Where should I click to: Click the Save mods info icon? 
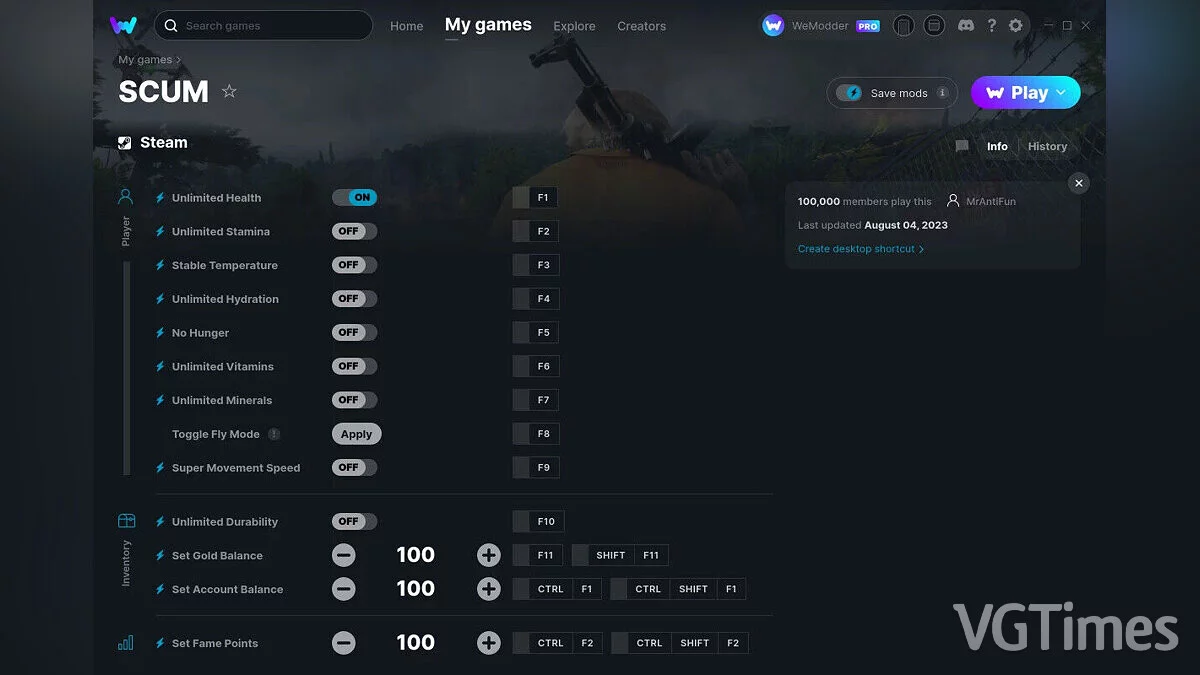(x=942, y=93)
